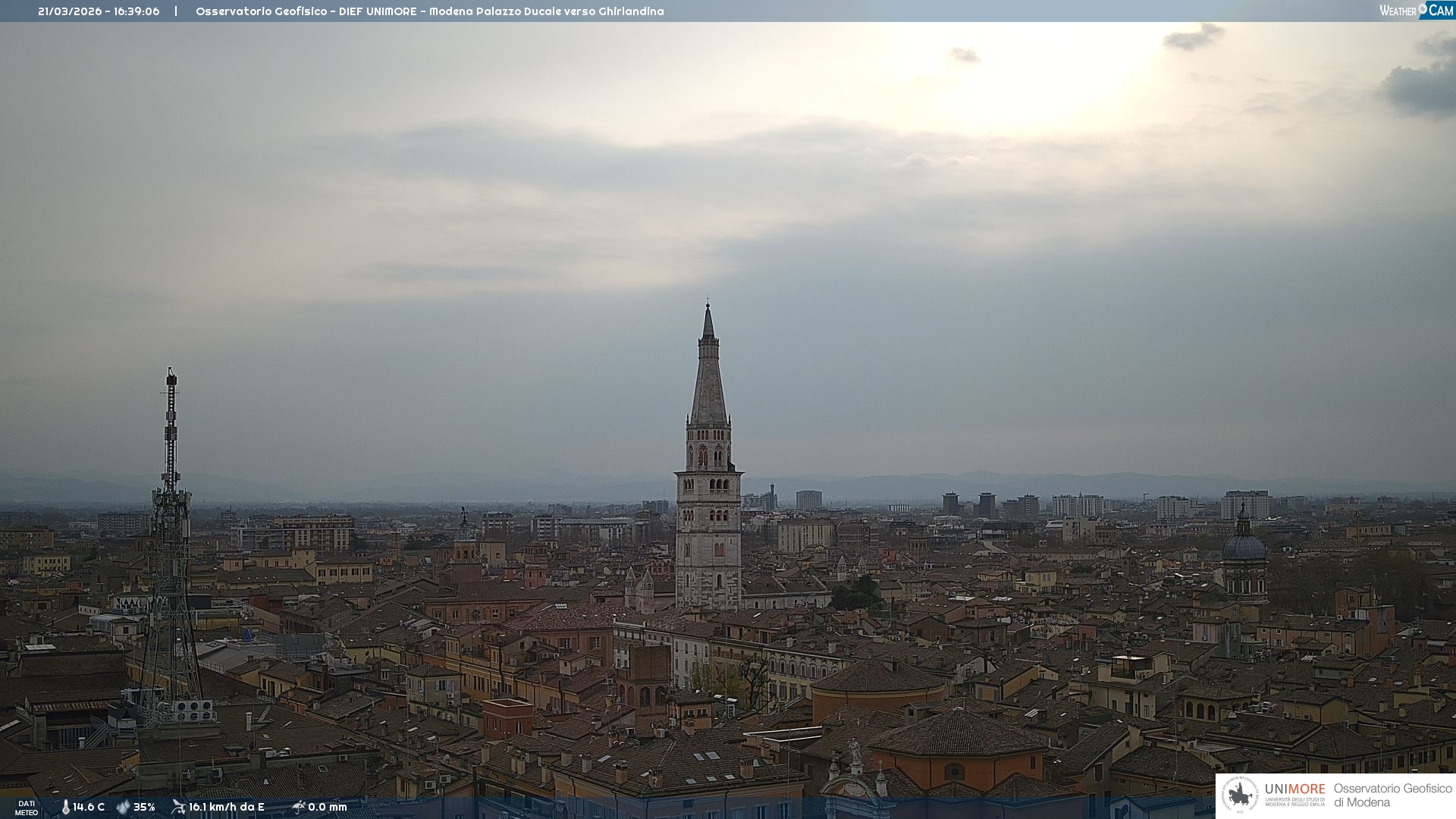Click the 16.1 km/h da E wind reading
The height and width of the screenshot is (819, 1456).
click(226, 807)
